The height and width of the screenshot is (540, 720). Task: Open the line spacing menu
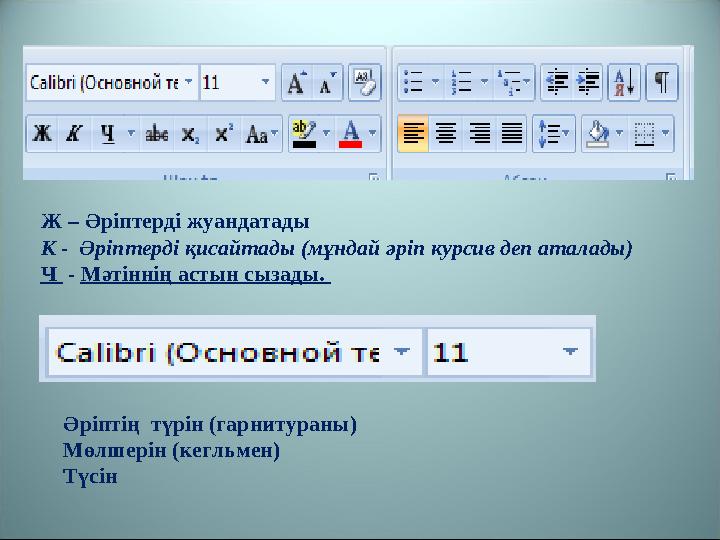coord(554,134)
